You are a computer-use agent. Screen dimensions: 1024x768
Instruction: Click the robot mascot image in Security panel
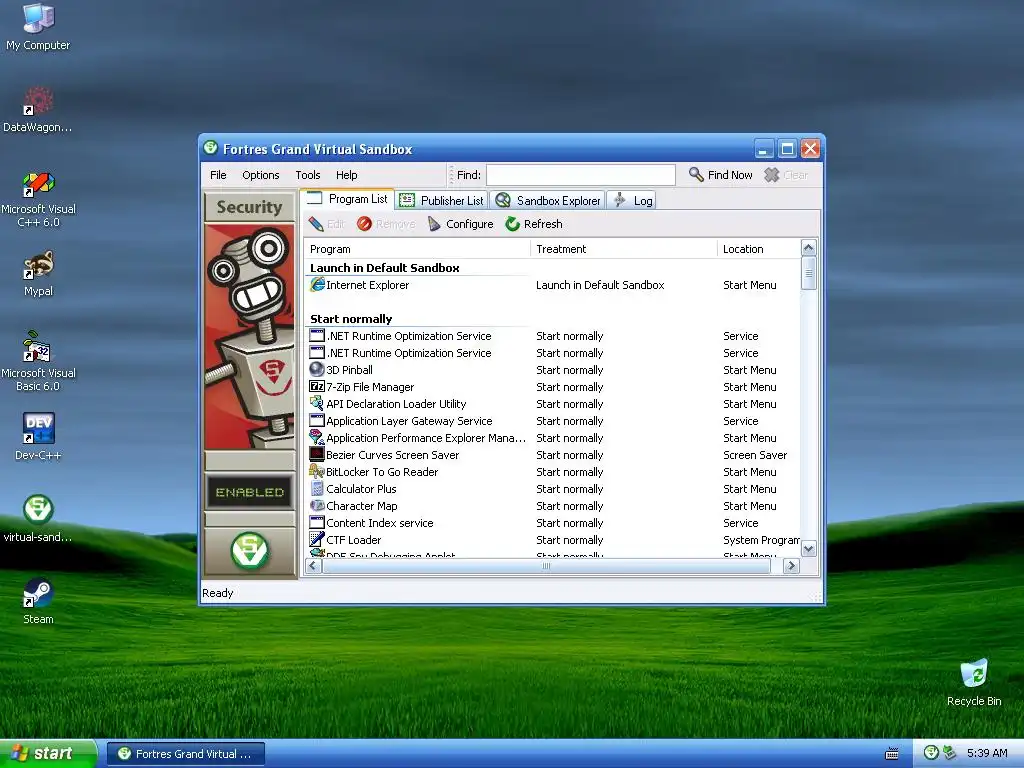249,336
